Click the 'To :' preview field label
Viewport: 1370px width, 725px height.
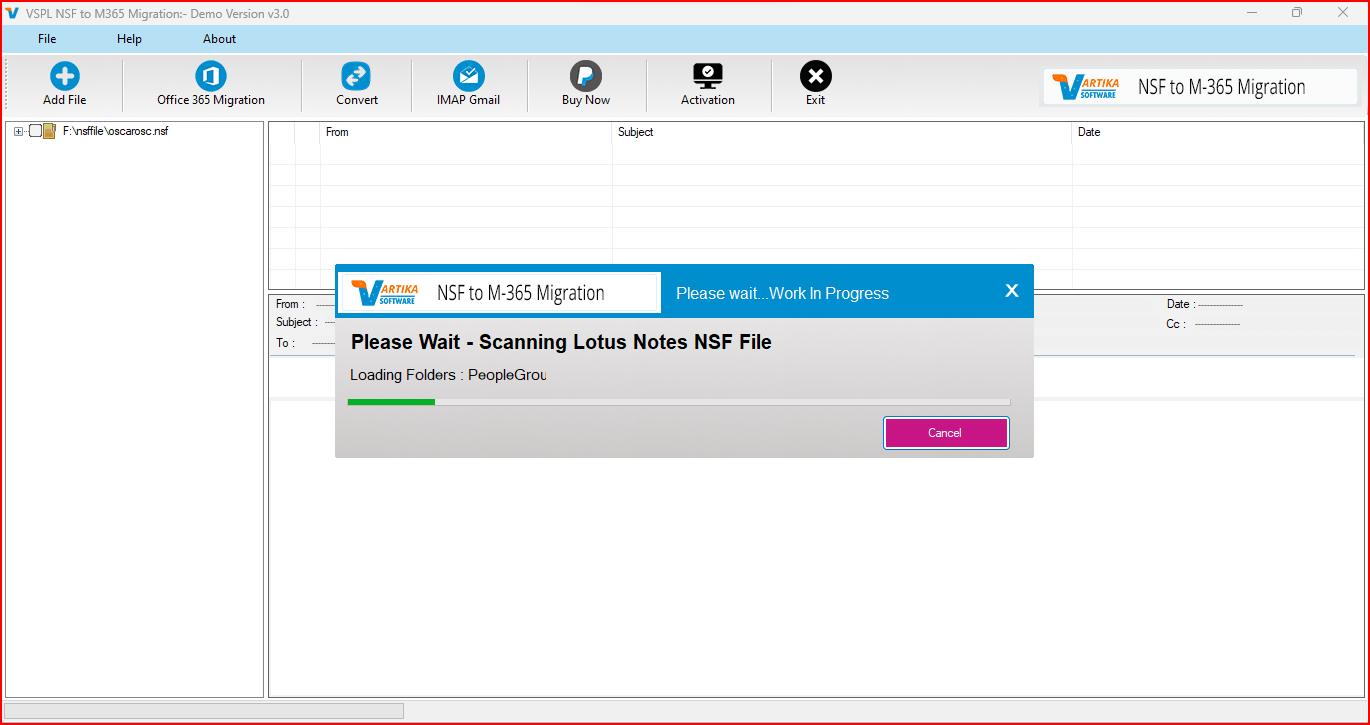286,343
